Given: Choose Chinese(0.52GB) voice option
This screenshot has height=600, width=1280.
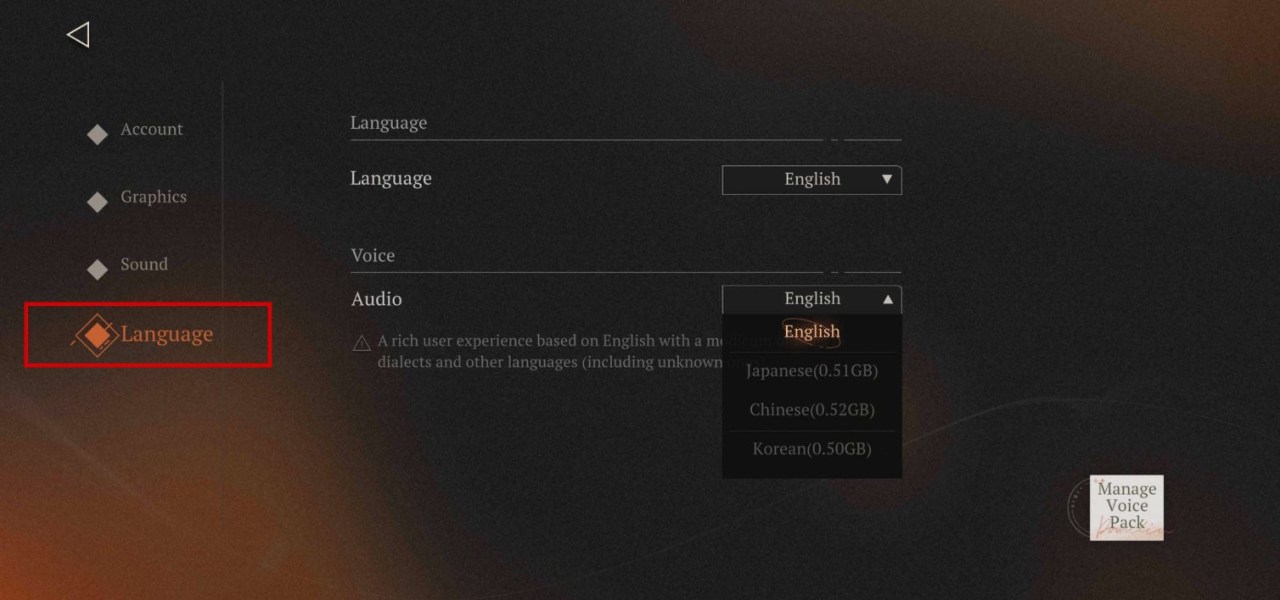Looking at the screenshot, I should click(811, 410).
